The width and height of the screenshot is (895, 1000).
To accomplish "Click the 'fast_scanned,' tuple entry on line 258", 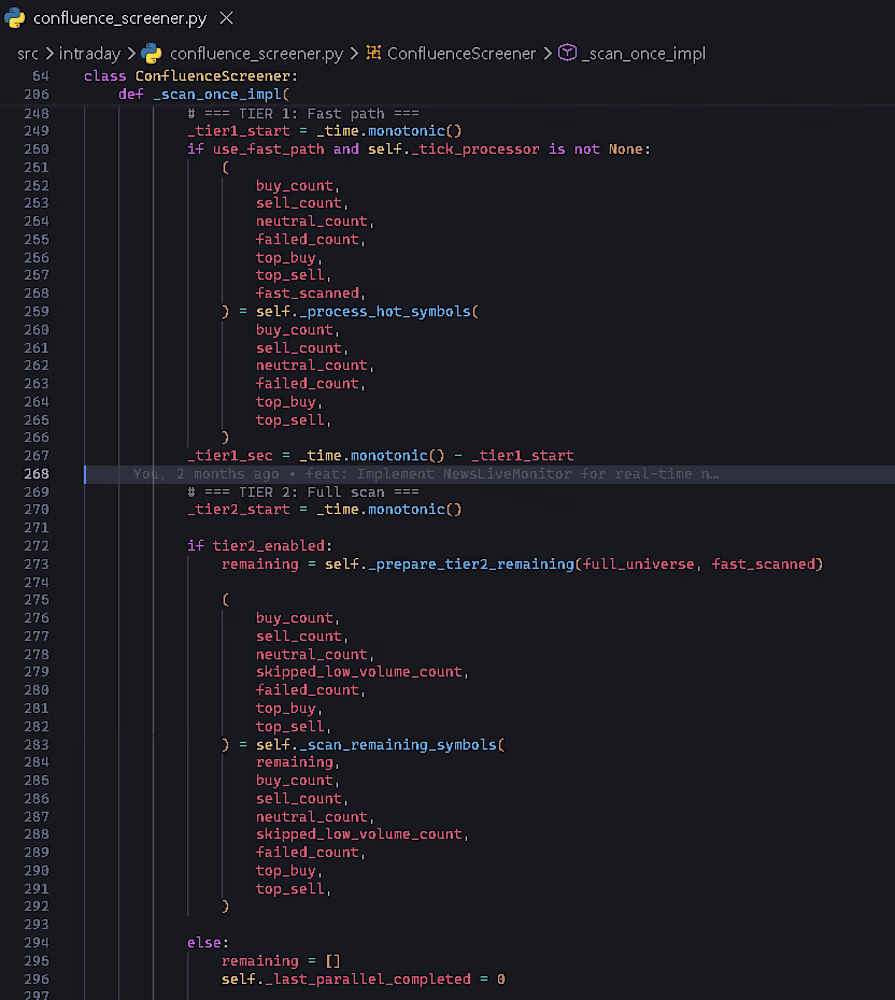I will (x=310, y=293).
